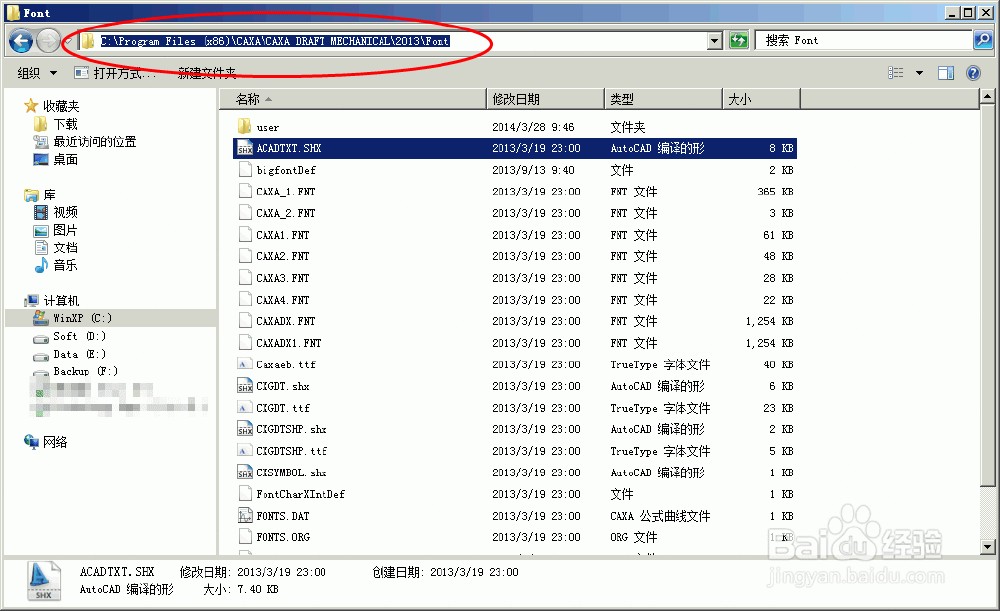
Task: Click the CXGDT.ttf font icon
Action: tap(244, 408)
